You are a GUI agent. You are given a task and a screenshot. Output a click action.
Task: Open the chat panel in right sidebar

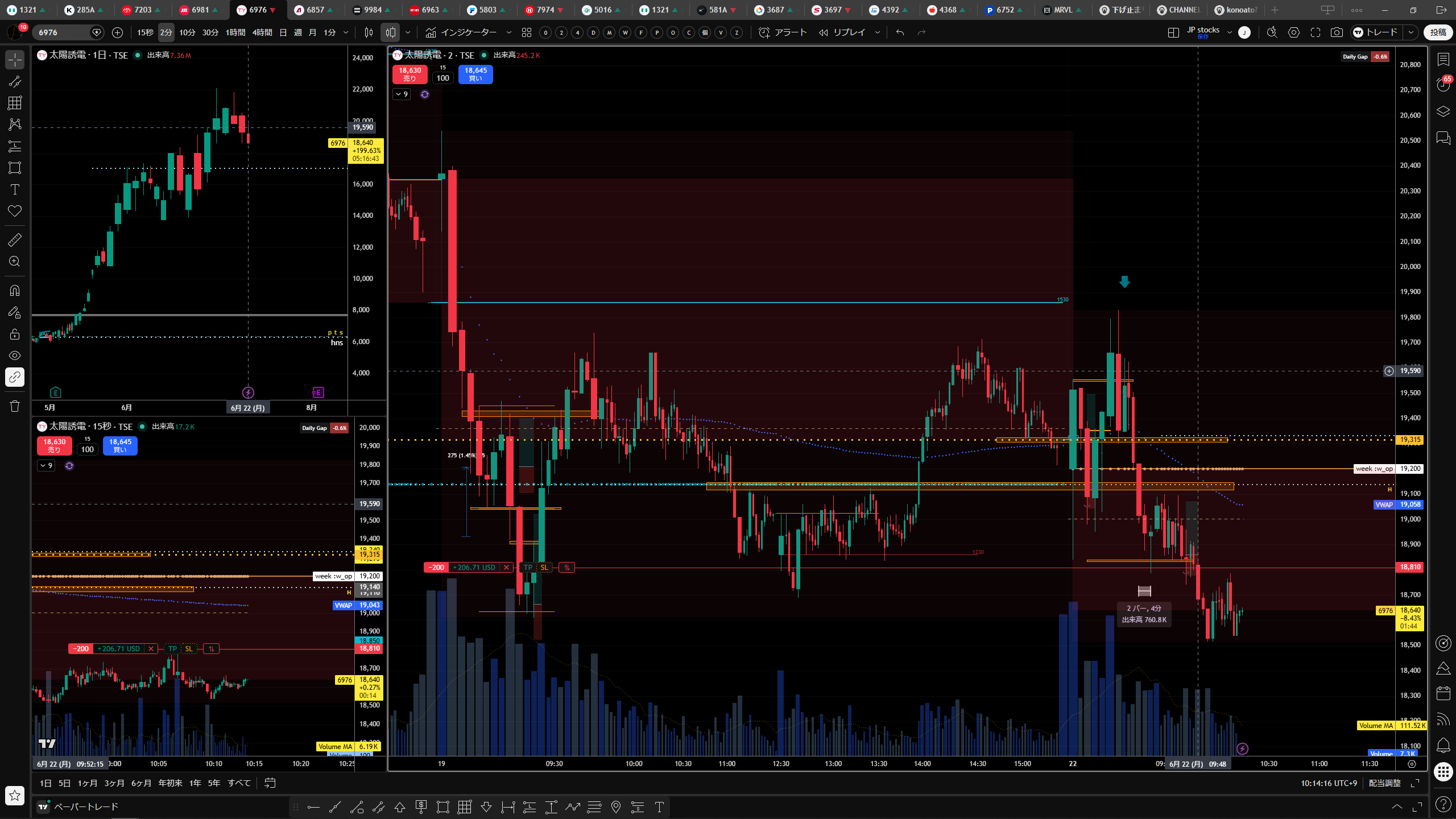click(x=1443, y=138)
